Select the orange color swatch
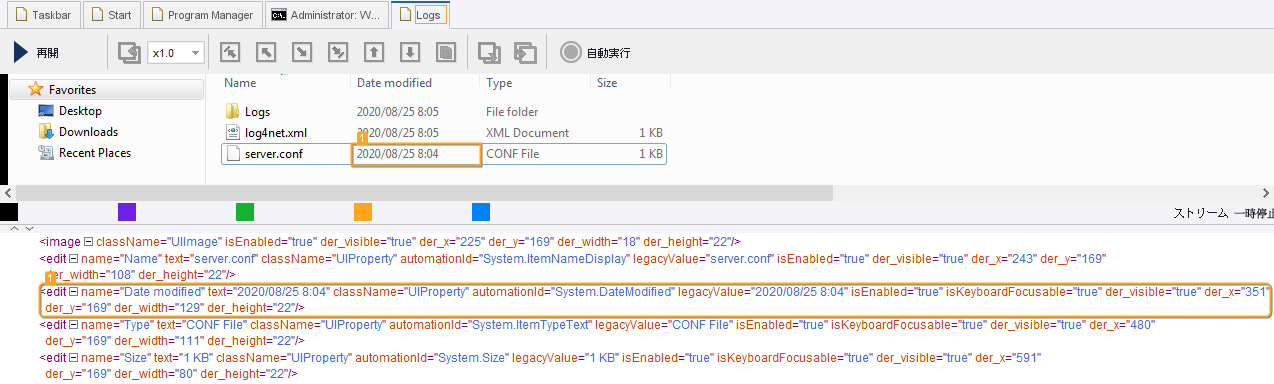Viewport: 1274px width, 384px height. click(363, 212)
